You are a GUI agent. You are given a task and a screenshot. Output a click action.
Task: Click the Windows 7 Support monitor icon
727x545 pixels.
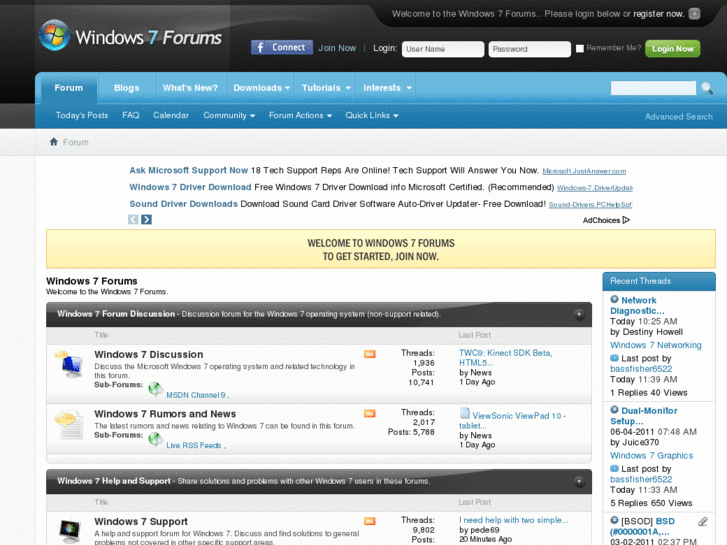click(69, 532)
